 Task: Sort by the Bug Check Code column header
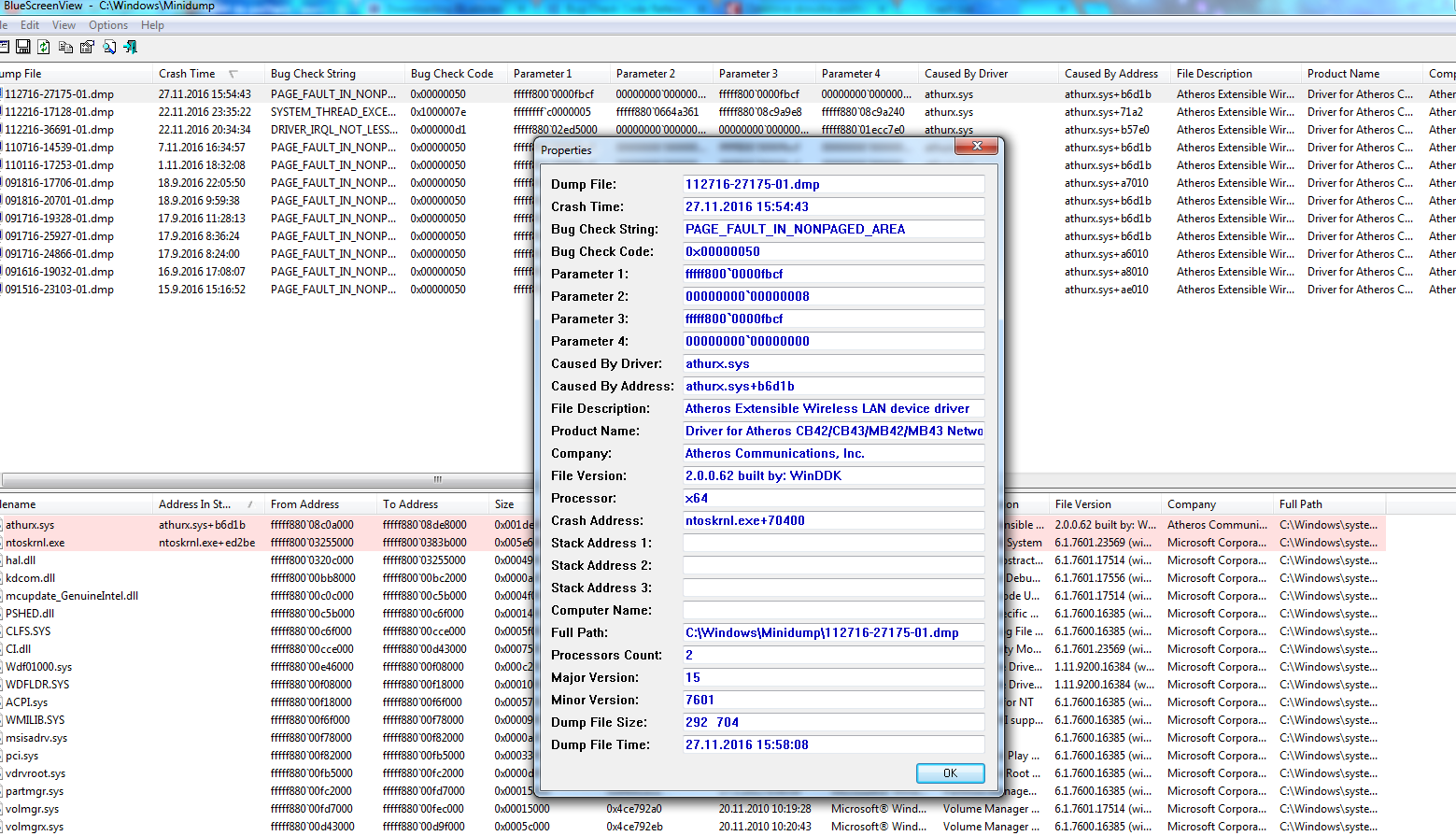point(456,74)
